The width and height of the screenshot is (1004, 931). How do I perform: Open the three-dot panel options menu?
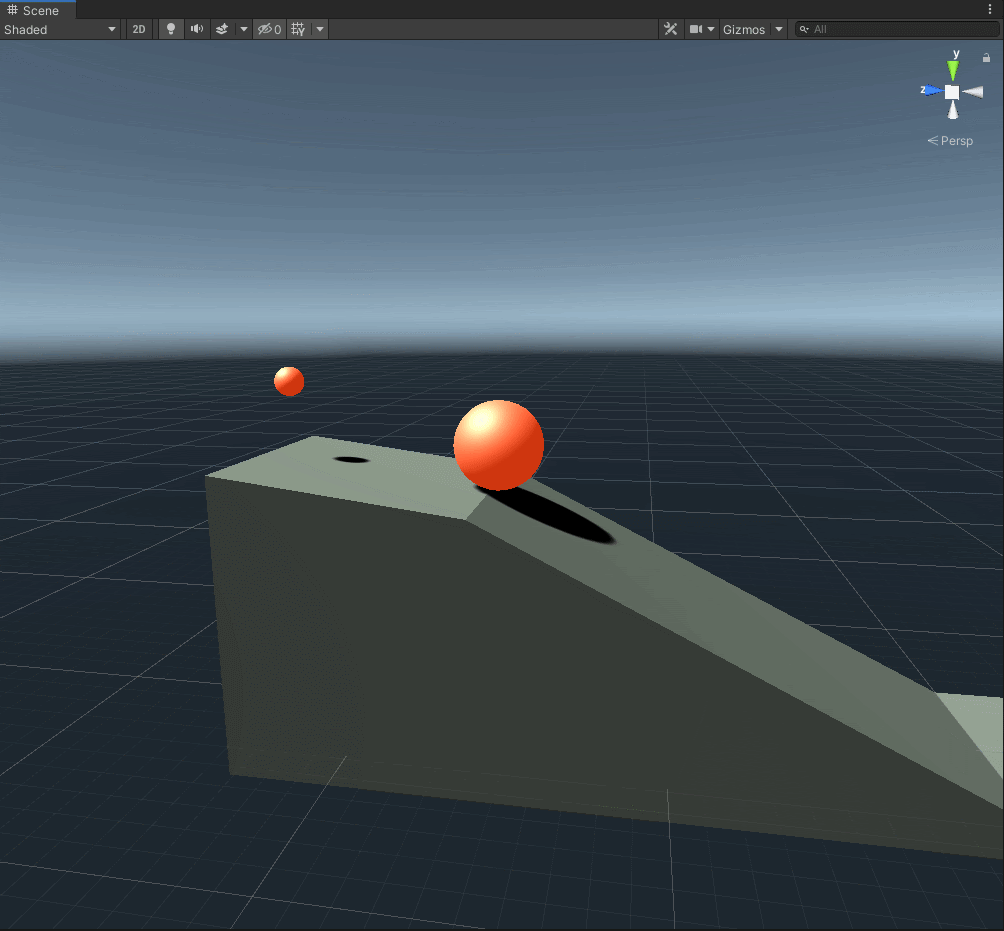click(x=990, y=9)
